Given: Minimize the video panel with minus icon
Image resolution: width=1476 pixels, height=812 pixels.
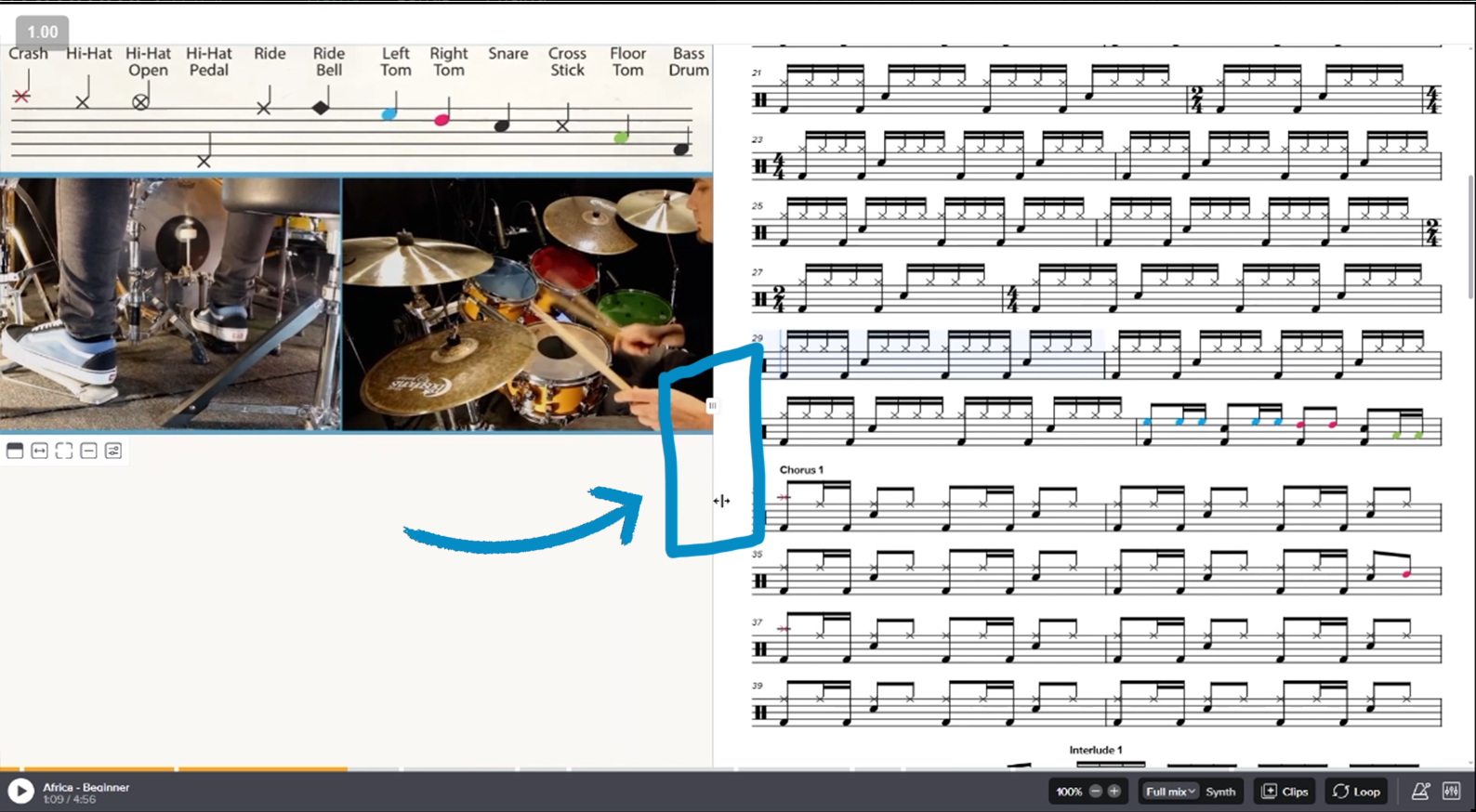Looking at the screenshot, I should click(88, 452).
